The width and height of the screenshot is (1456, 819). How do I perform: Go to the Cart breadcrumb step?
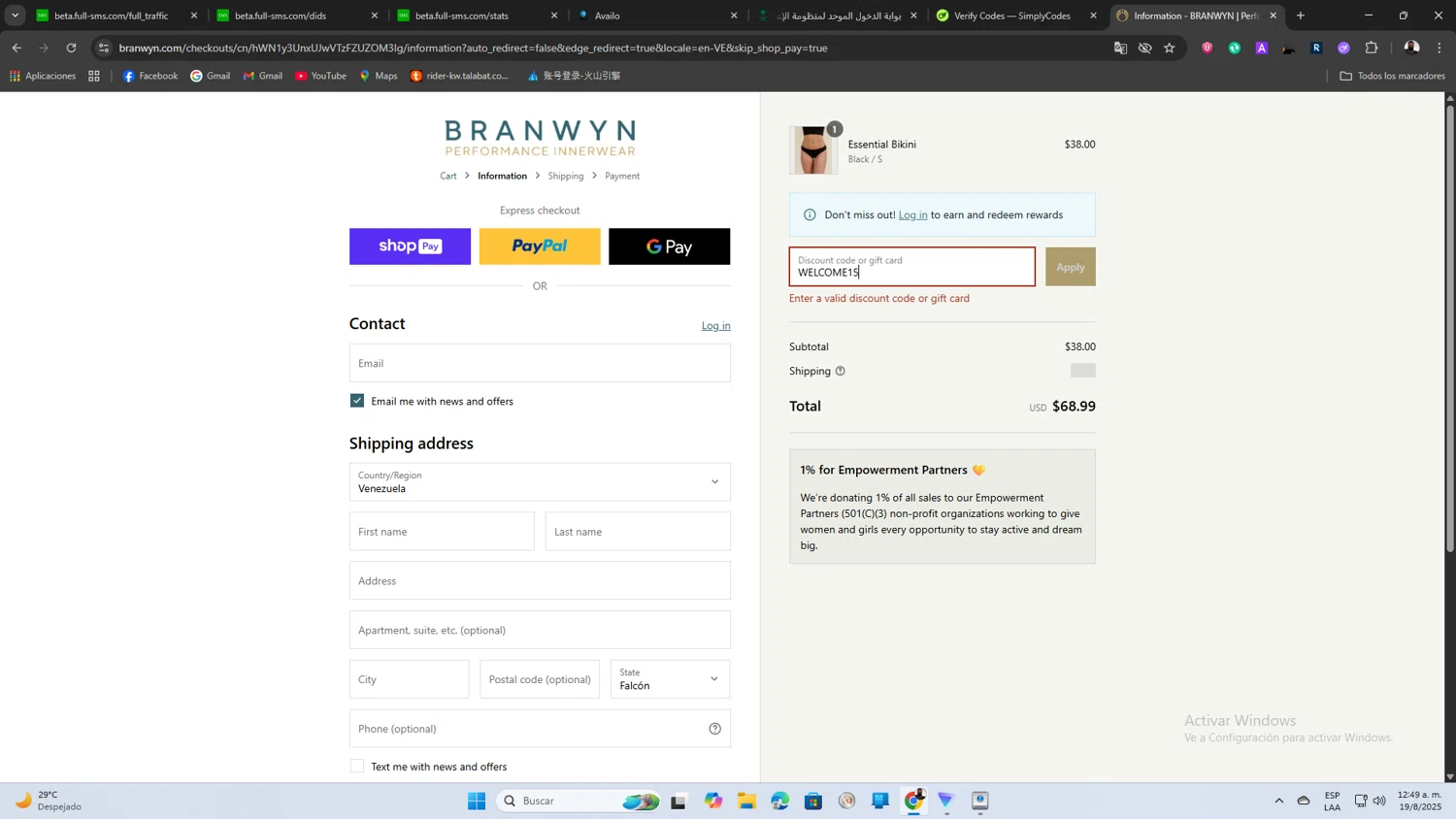click(x=448, y=176)
